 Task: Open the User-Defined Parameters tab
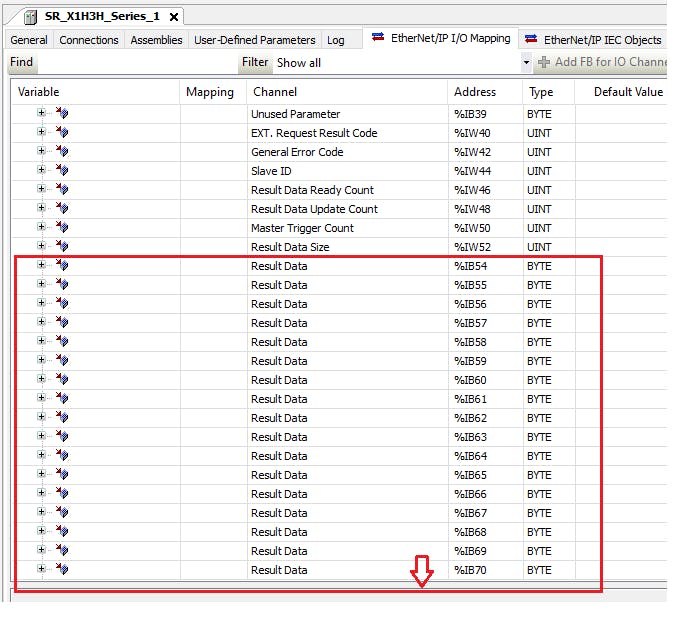coord(254,40)
